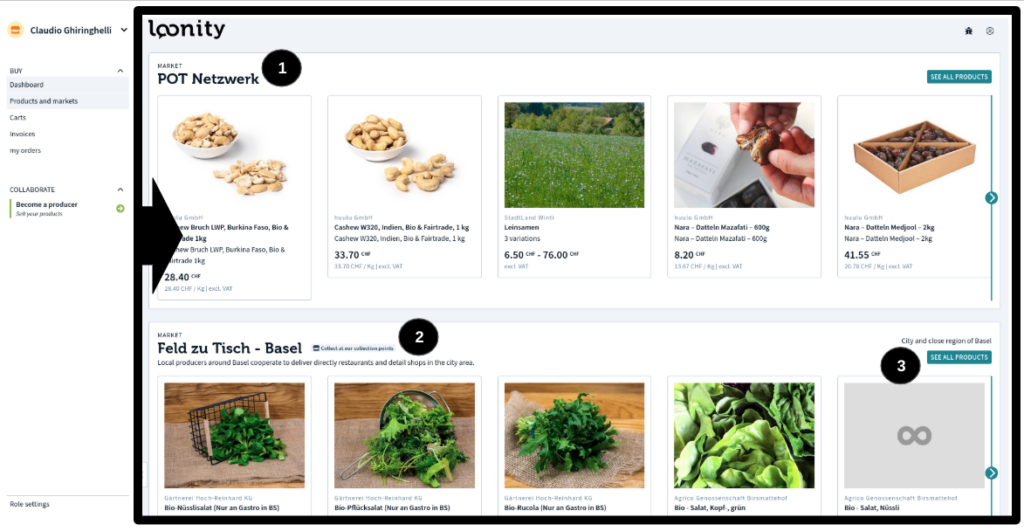The width and height of the screenshot is (1024, 531).
Task: Click the green arrow beside Become a producer
Action: click(x=120, y=208)
